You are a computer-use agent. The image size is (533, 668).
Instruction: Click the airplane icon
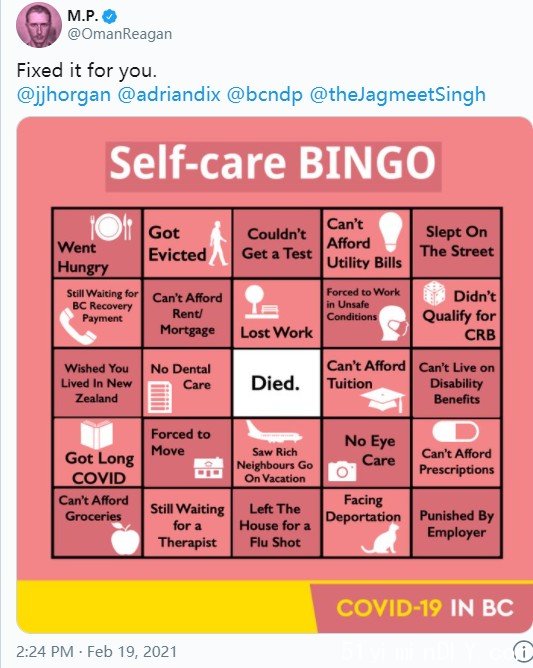(274, 432)
